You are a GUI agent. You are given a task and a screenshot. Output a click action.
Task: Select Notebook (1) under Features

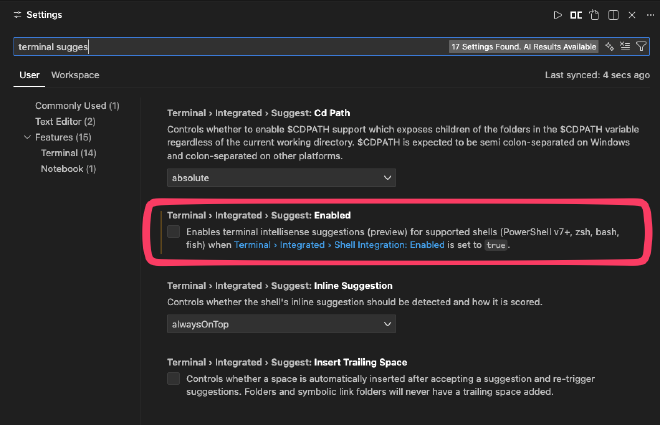point(68,169)
